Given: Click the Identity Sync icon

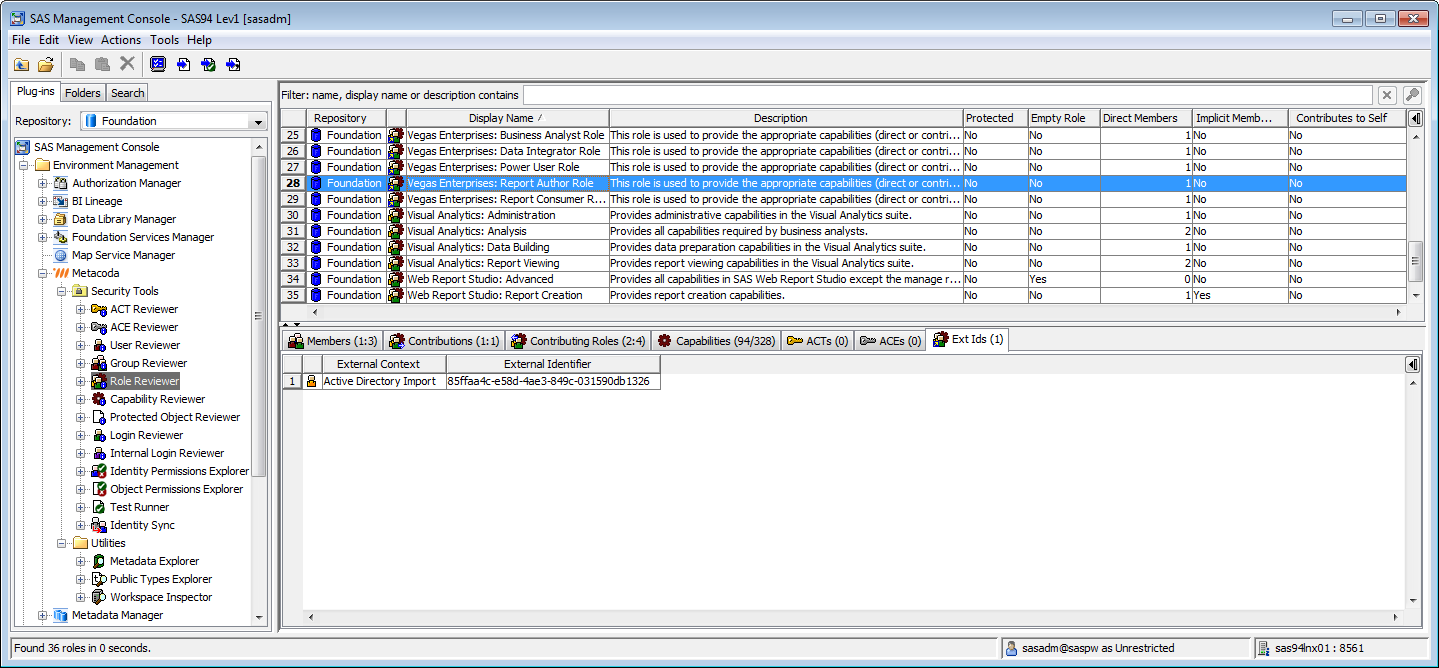Looking at the screenshot, I should coord(99,525).
